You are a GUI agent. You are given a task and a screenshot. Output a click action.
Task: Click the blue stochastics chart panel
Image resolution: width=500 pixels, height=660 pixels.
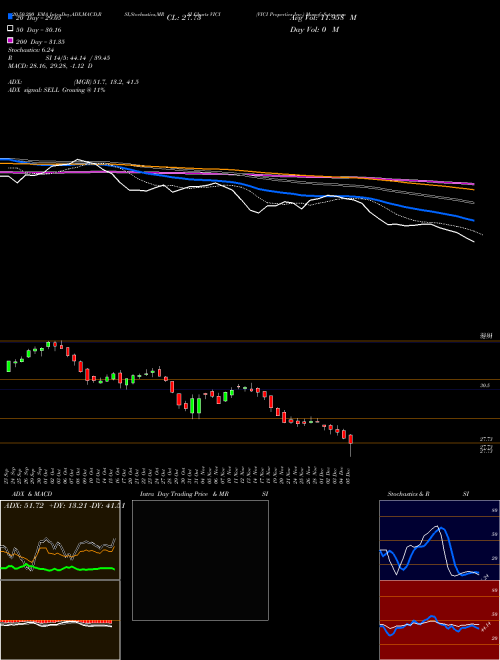click(x=439, y=540)
